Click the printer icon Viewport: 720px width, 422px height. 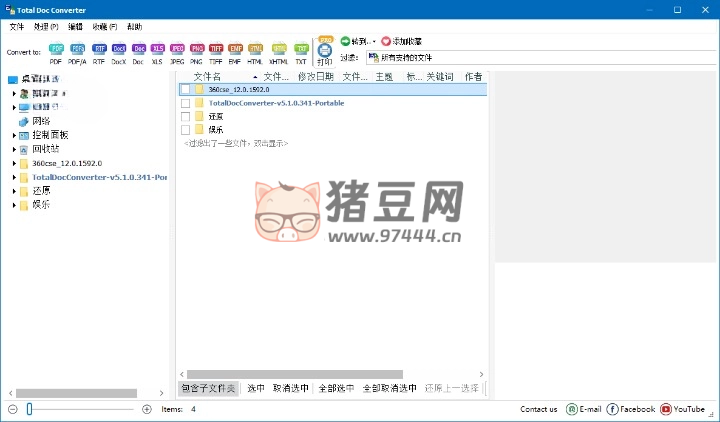tap(325, 49)
